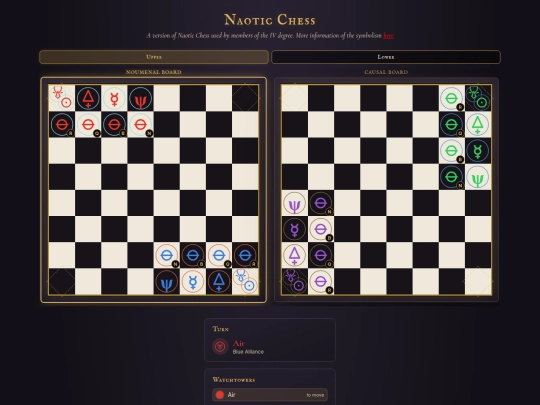Choose the blue mercury symbol piece
The height and width of the screenshot is (405, 540).
pyautogui.click(x=193, y=281)
